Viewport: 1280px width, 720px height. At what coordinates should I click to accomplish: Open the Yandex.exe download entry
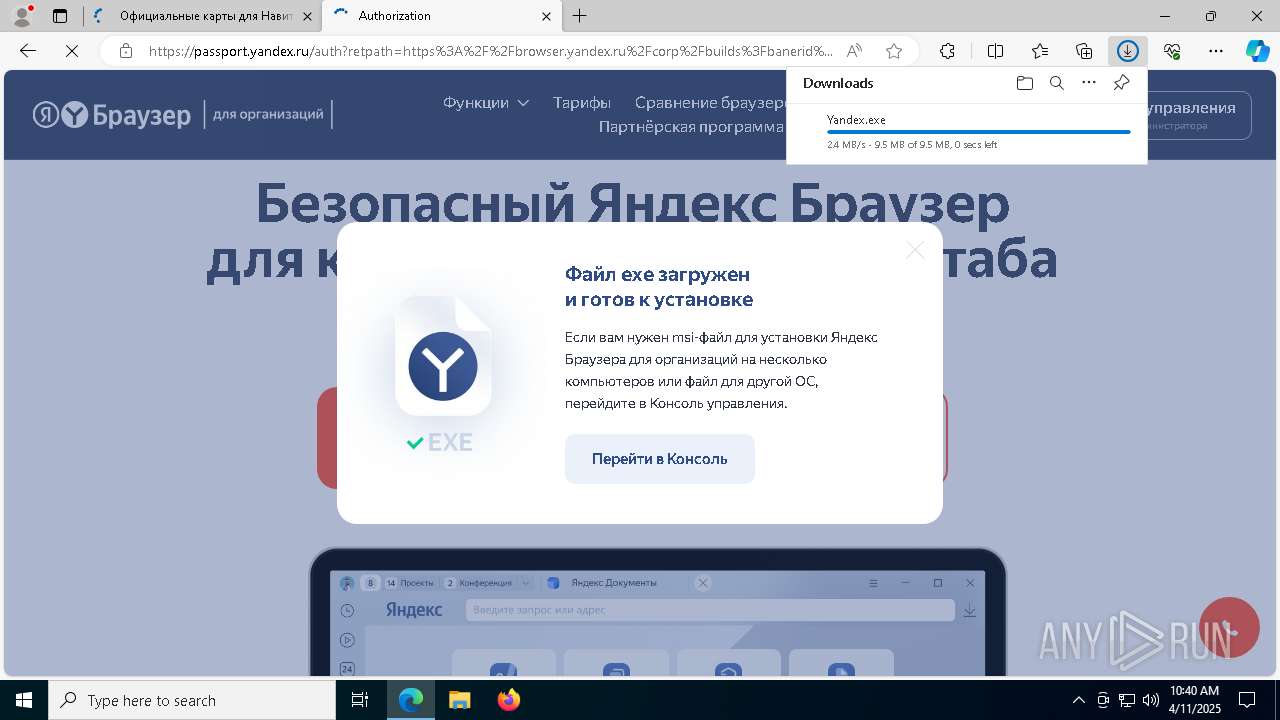966,132
